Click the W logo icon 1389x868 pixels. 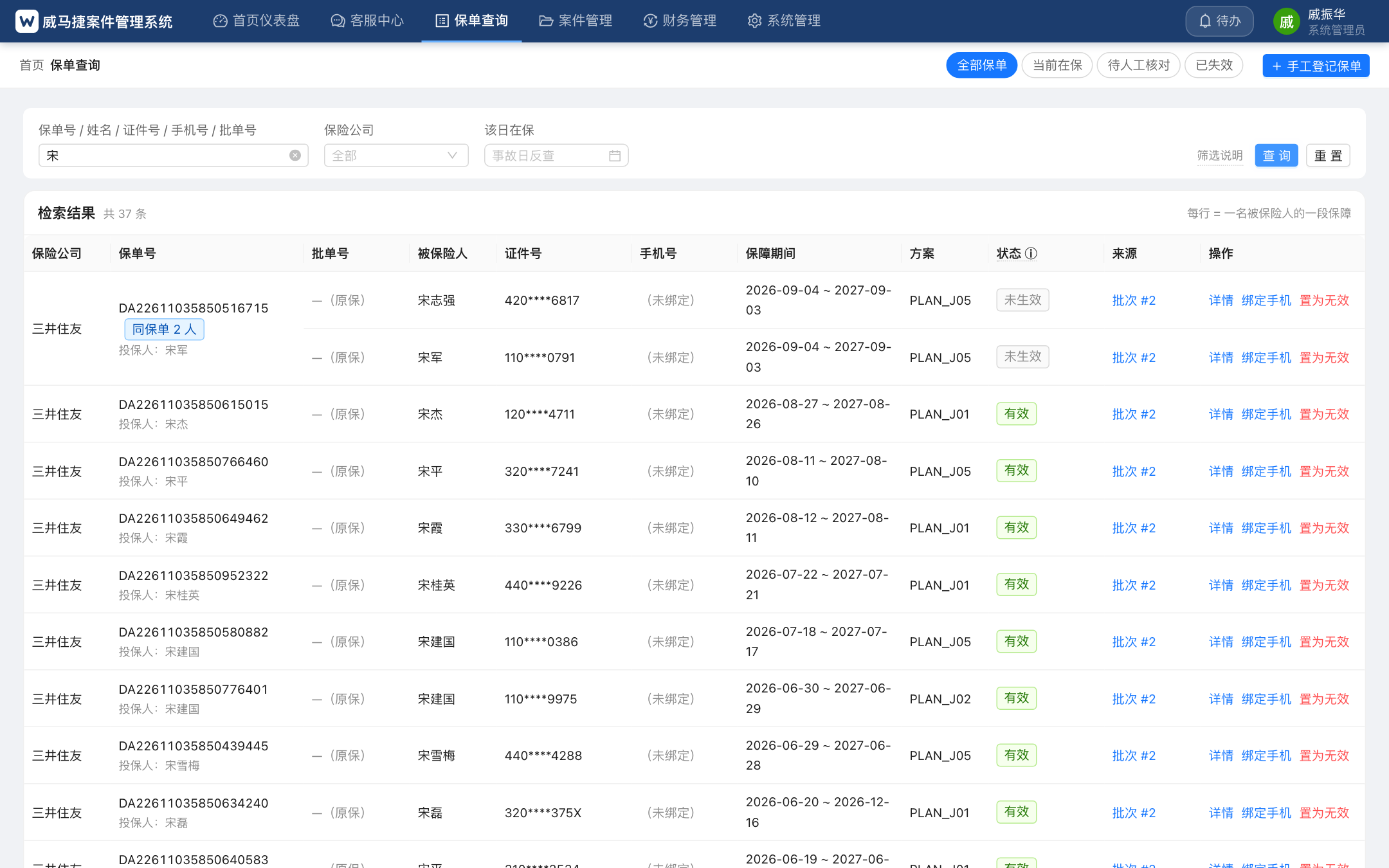(x=27, y=21)
